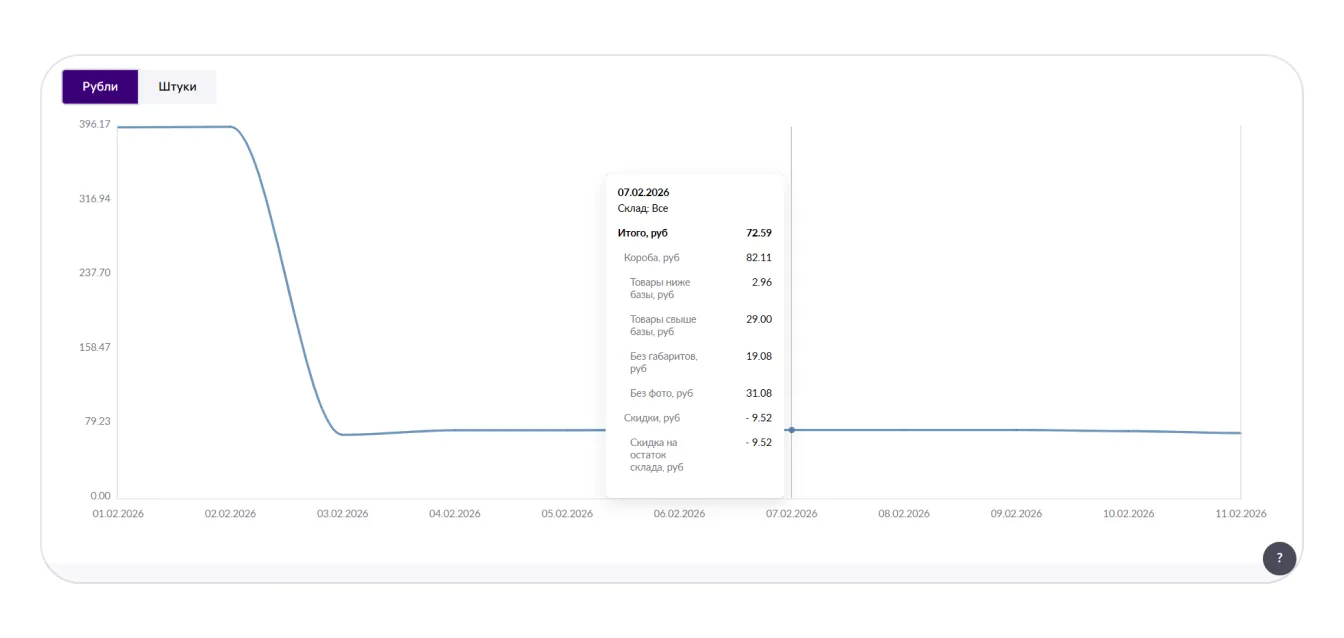
Task: Select Товары свыше базы tooltip entry
Action: [663, 325]
